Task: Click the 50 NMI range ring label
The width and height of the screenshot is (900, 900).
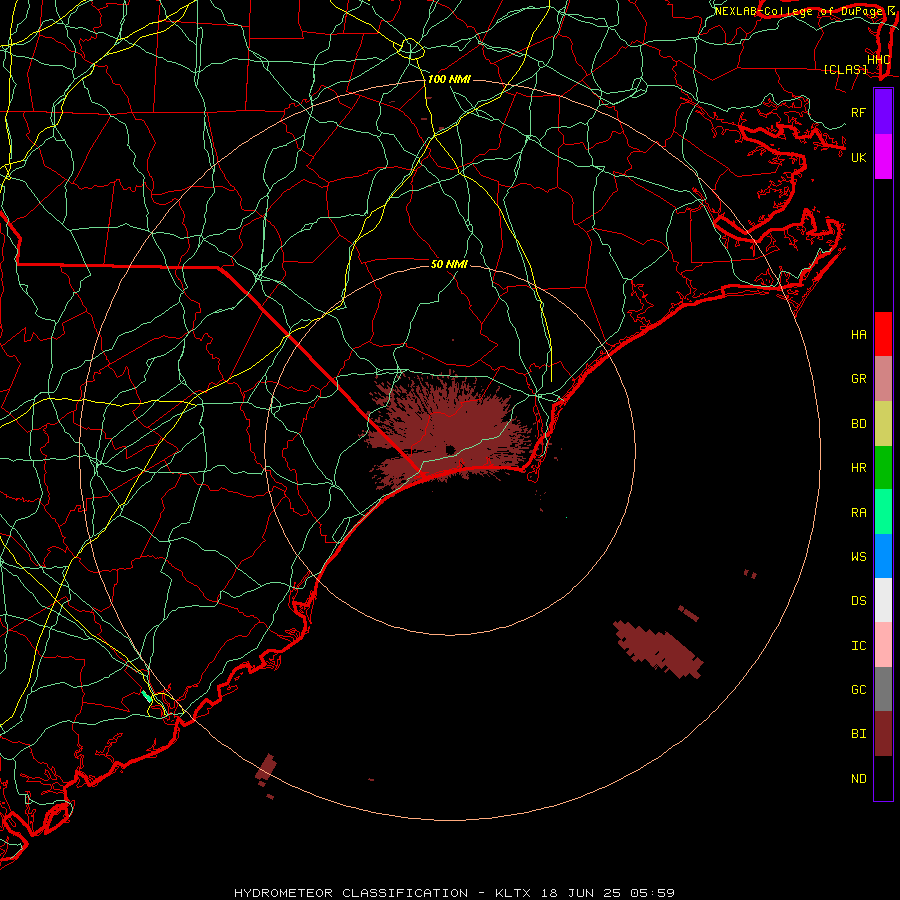Action: (449, 264)
